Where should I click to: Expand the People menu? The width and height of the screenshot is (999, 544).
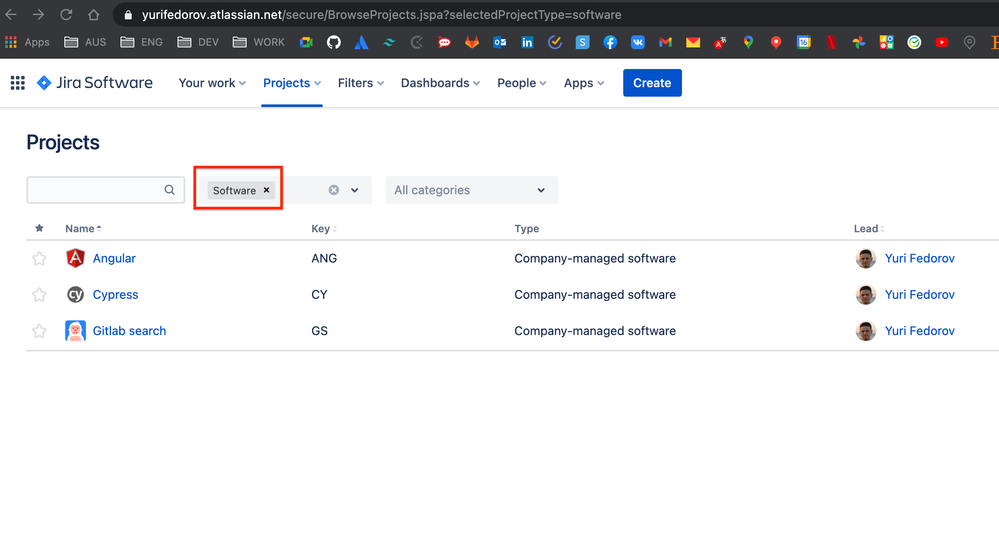point(522,83)
